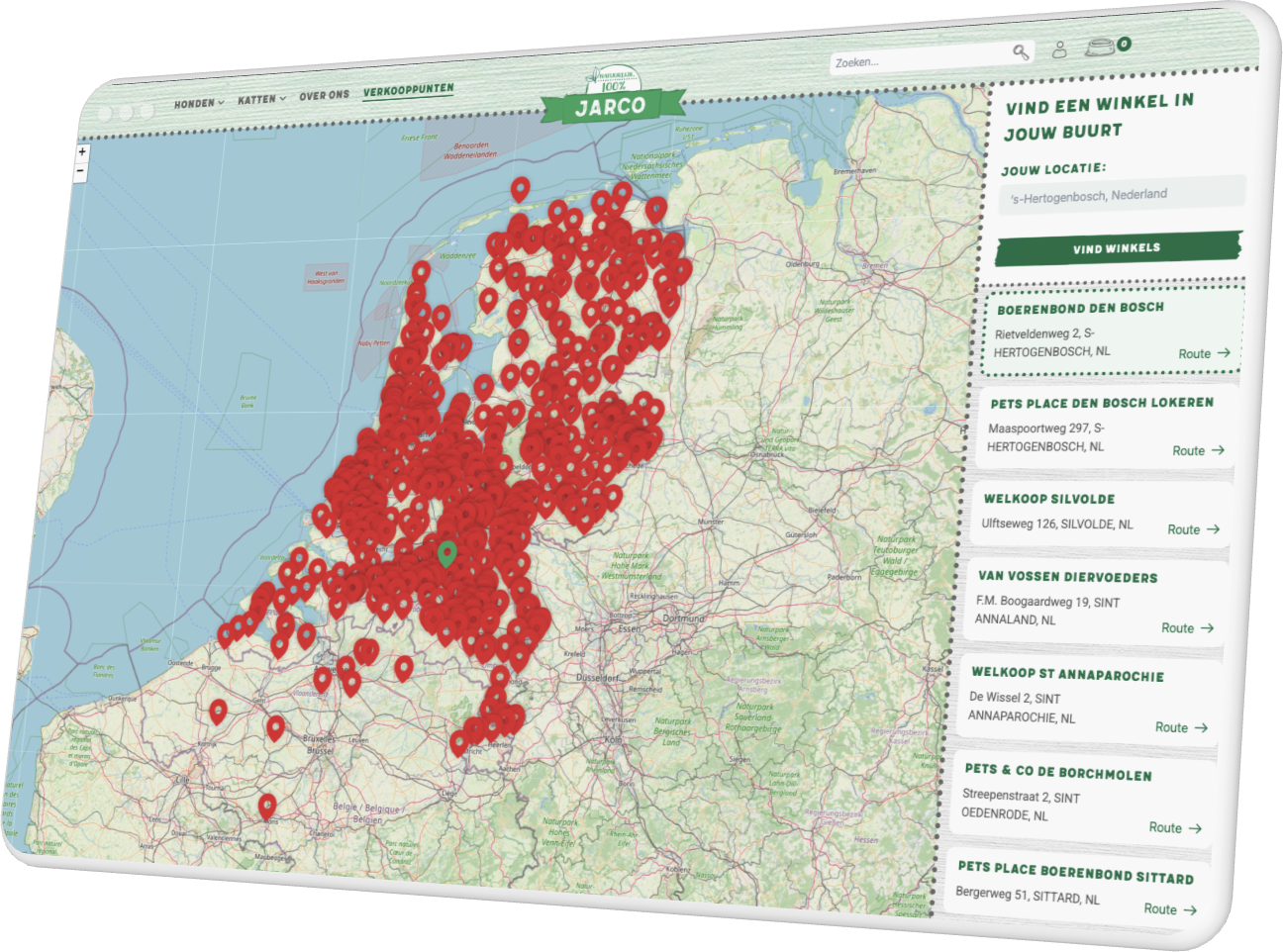Click the search magnifier icon
The height and width of the screenshot is (952, 1283).
pos(1021,51)
